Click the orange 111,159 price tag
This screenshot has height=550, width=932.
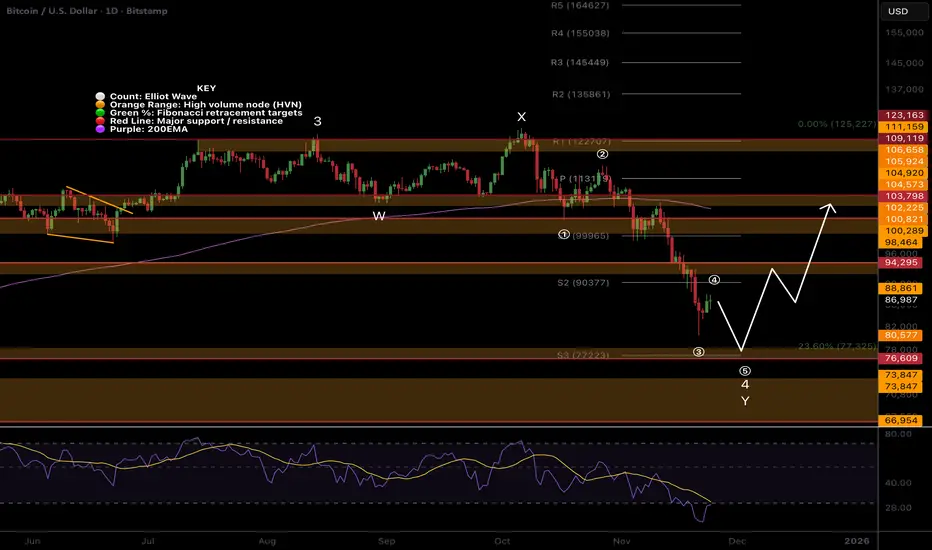click(x=904, y=127)
